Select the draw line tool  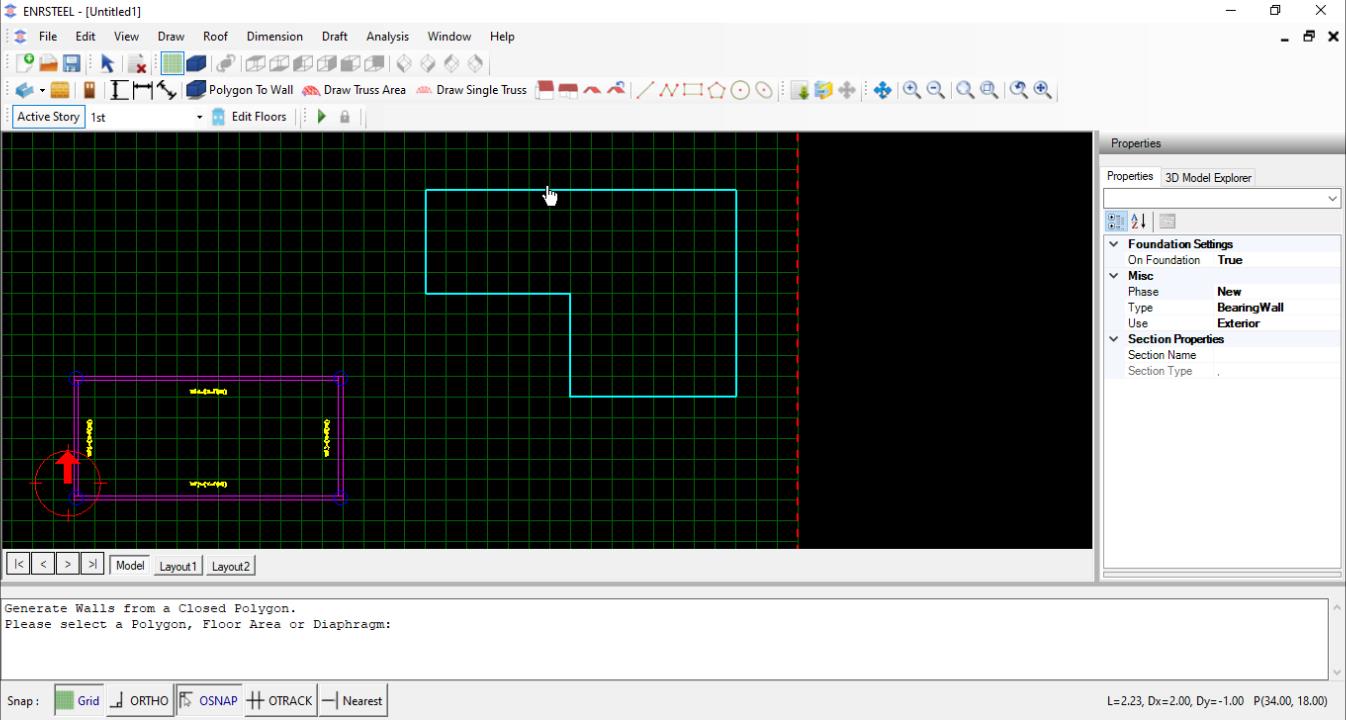pos(645,90)
